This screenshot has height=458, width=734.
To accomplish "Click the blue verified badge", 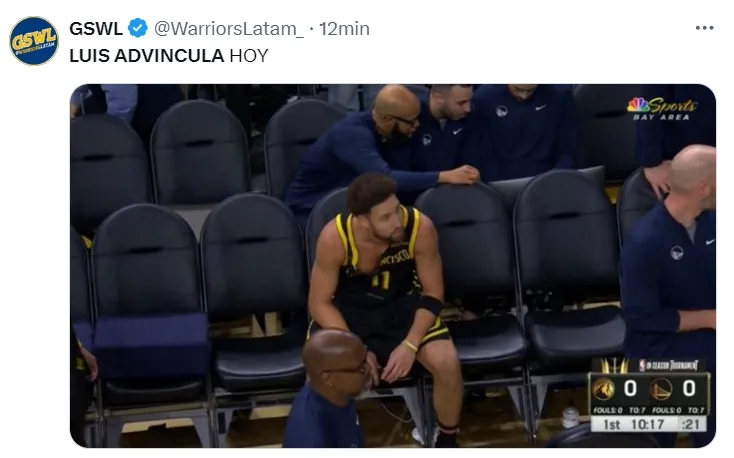I will (x=138, y=29).
